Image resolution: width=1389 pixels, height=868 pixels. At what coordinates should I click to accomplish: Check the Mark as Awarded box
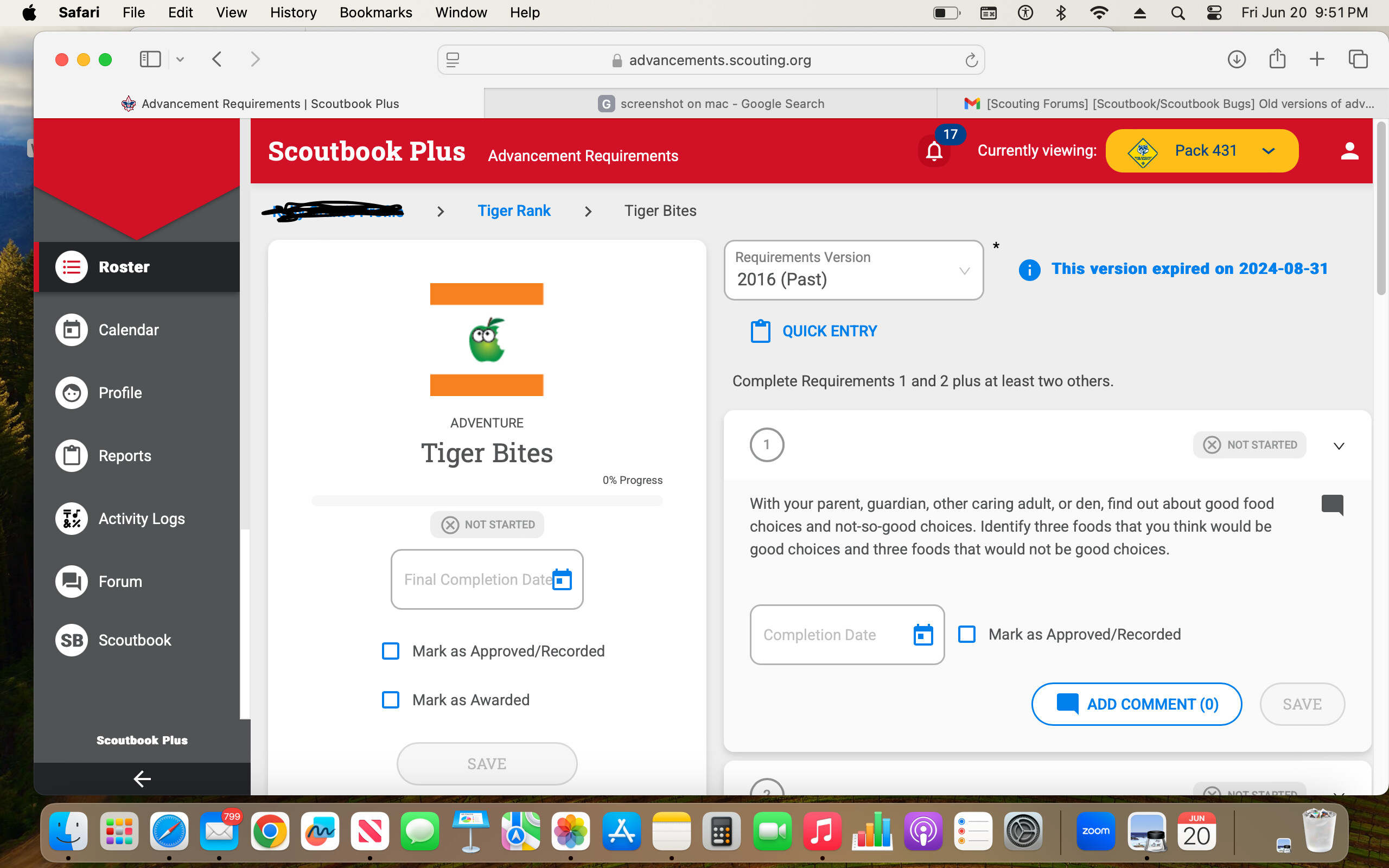[x=390, y=700]
